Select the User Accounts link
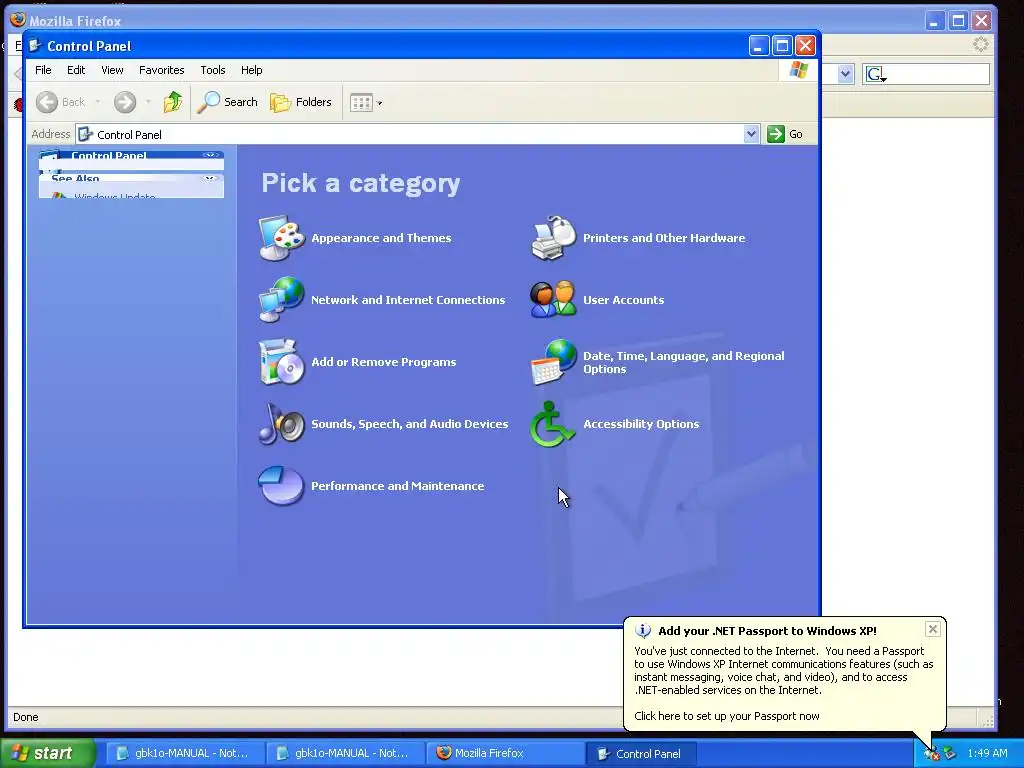The image size is (1024, 768). [624, 300]
